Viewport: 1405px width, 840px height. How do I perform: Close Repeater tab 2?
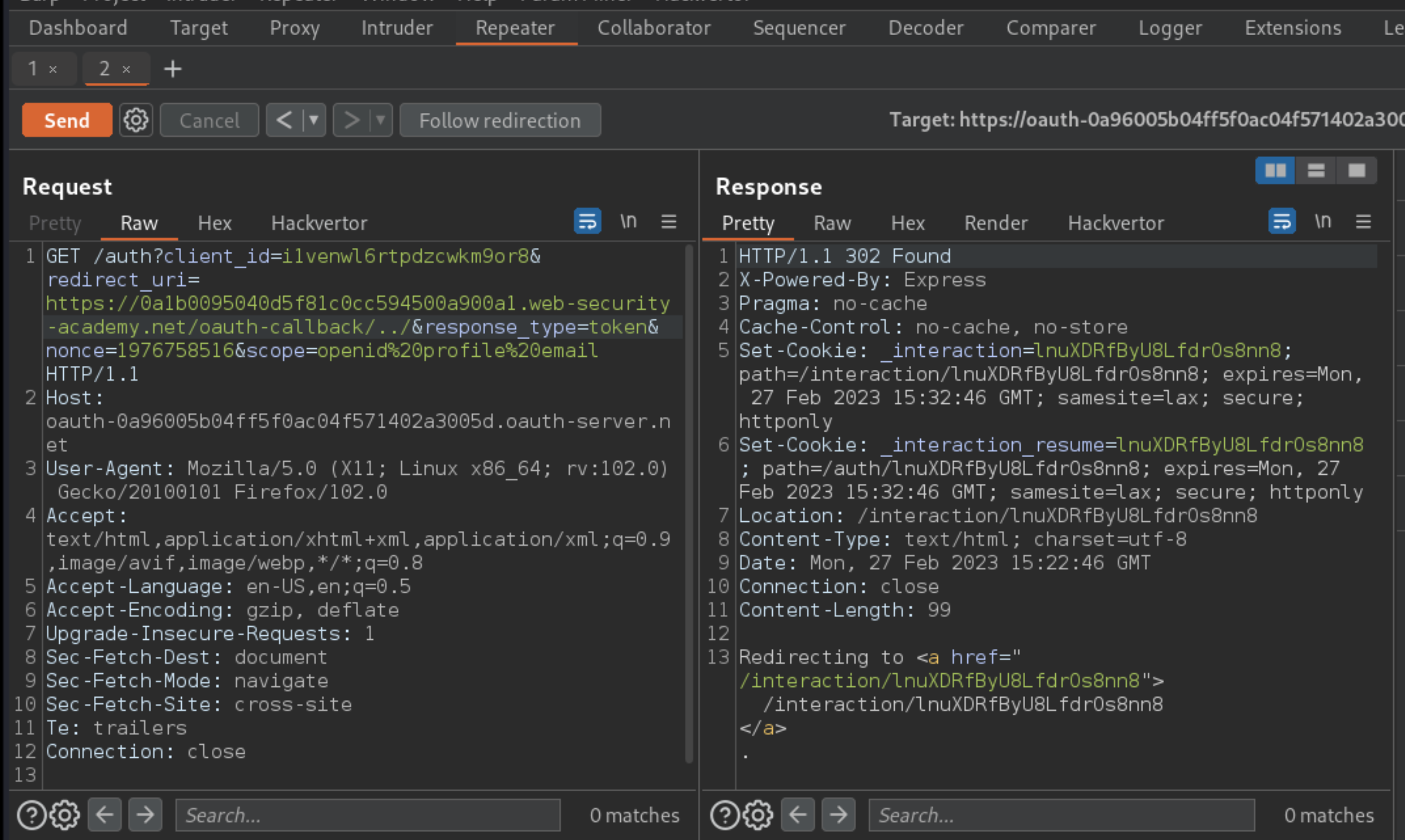click(x=126, y=70)
